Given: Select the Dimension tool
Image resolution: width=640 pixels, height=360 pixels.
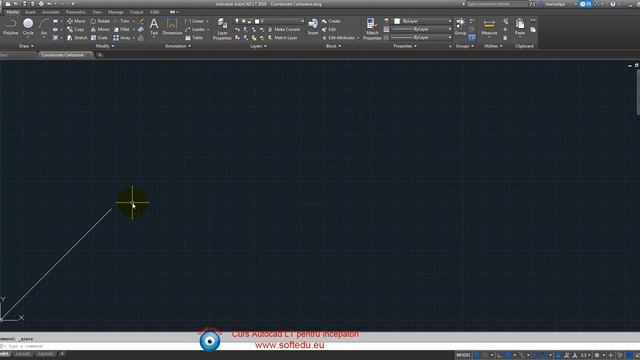Looking at the screenshot, I should tap(172, 27).
